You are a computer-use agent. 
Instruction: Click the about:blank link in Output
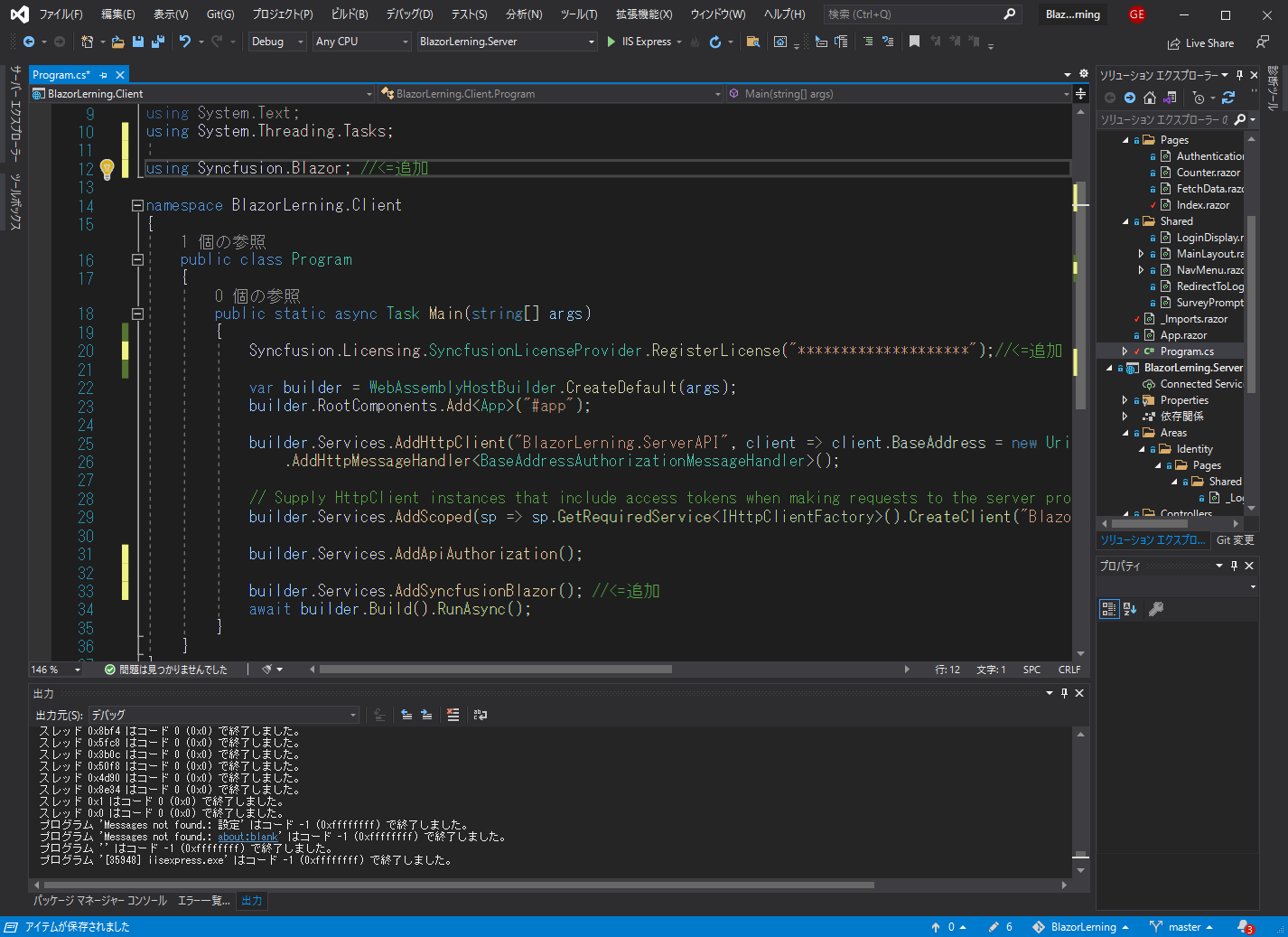pyautogui.click(x=248, y=837)
